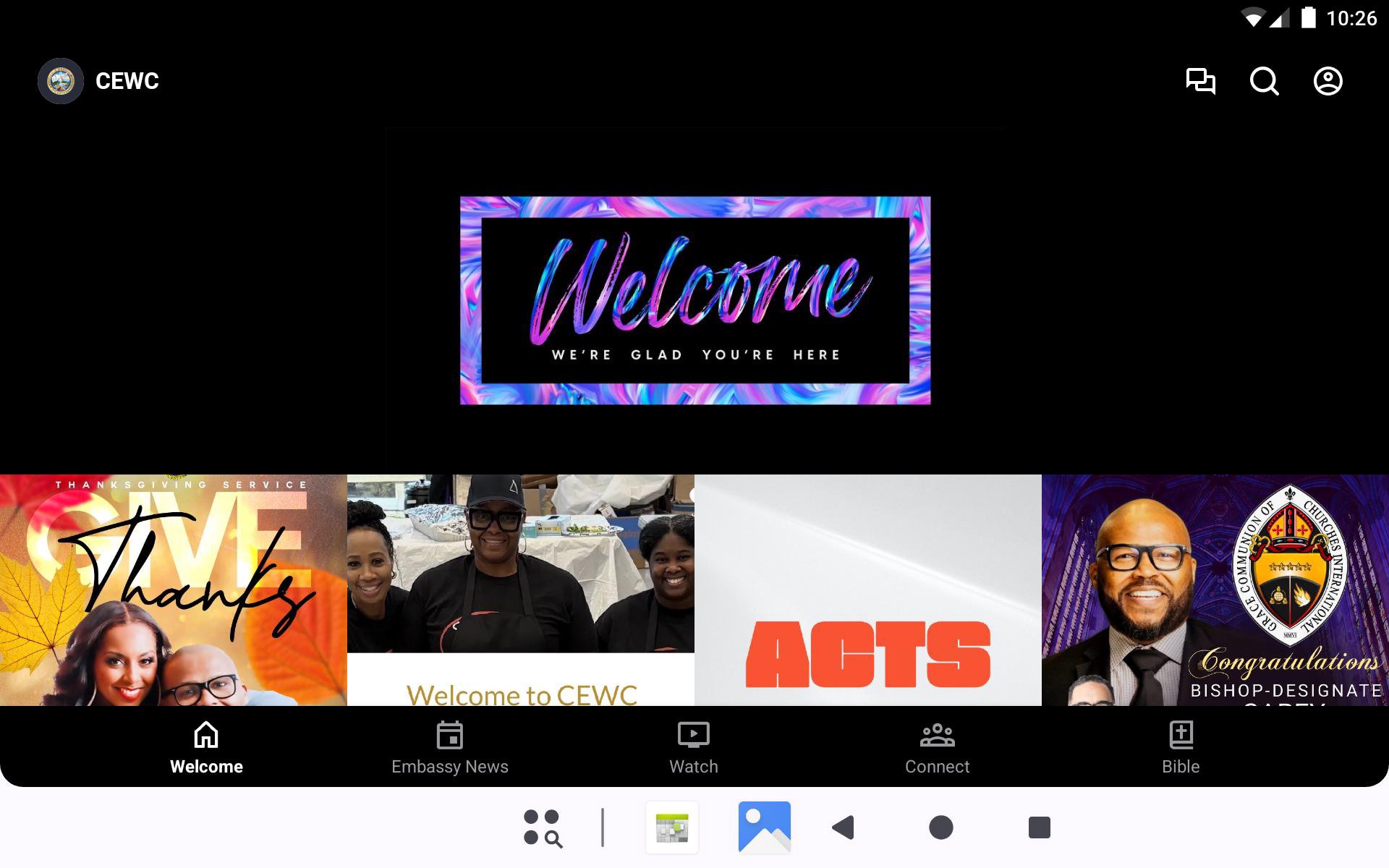Image resolution: width=1389 pixels, height=868 pixels.
Task: Tap the Watch video icon
Action: pyautogui.click(x=693, y=735)
